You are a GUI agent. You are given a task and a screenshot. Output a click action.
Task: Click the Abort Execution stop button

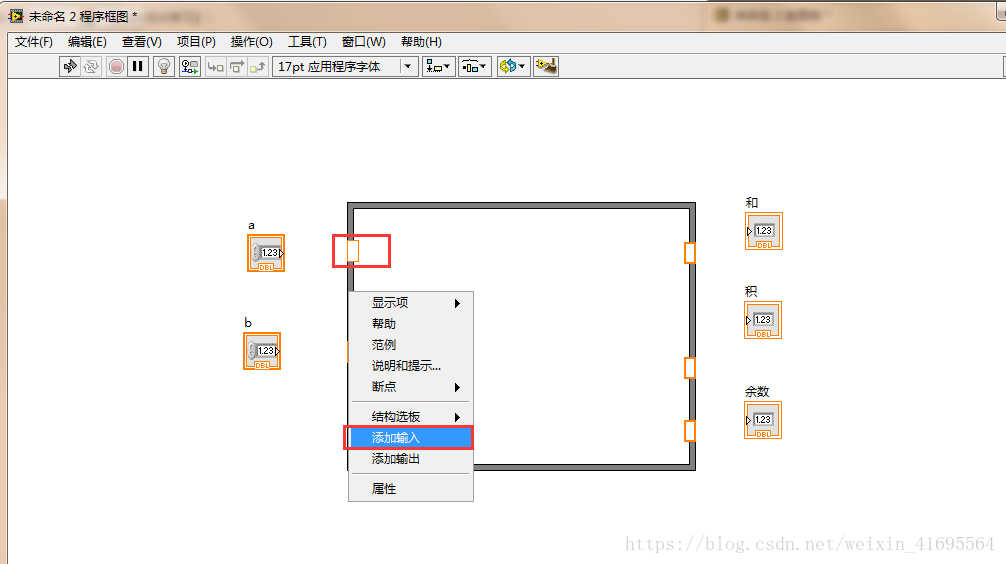point(116,66)
